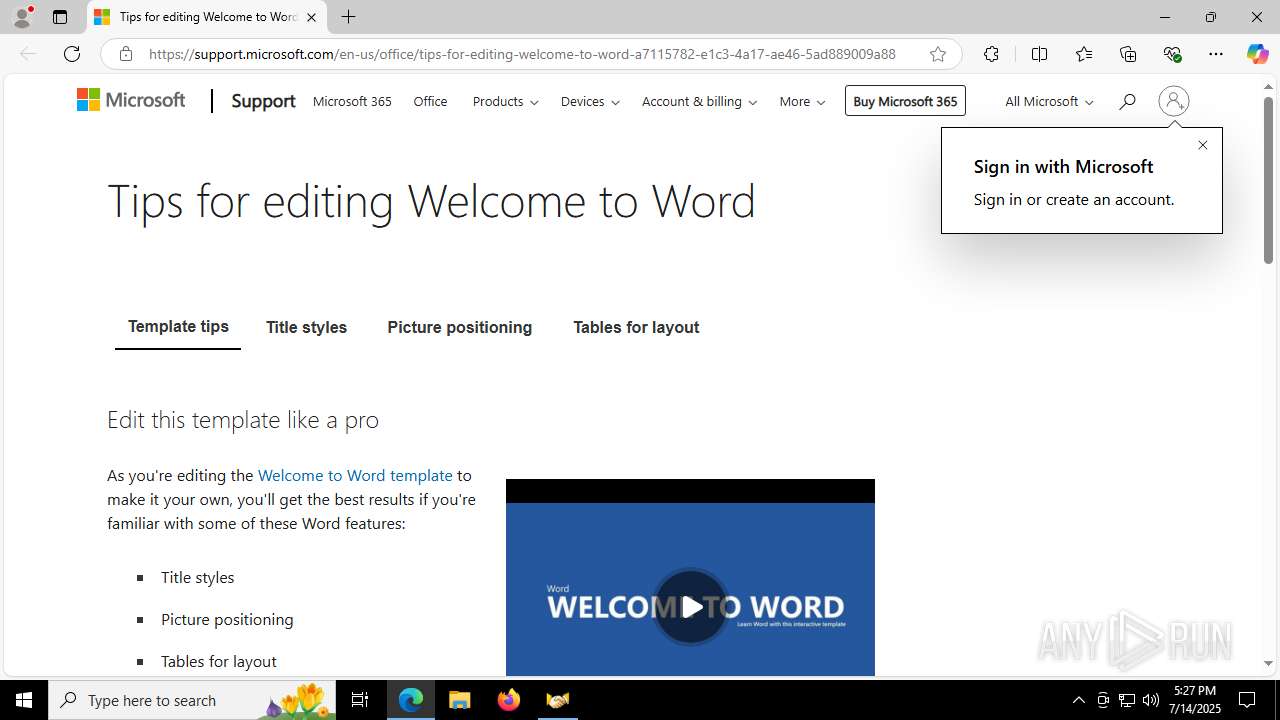Refresh the current page
This screenshot has height=720, width=1280.
tap(72, 54)
